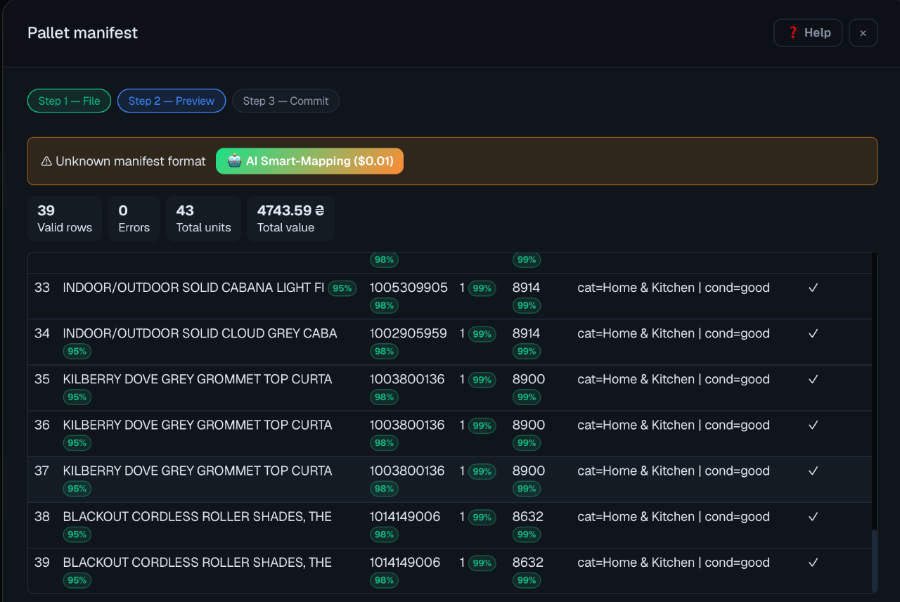
Task: Click value 8632 in row 38
Action: [527, 516]
